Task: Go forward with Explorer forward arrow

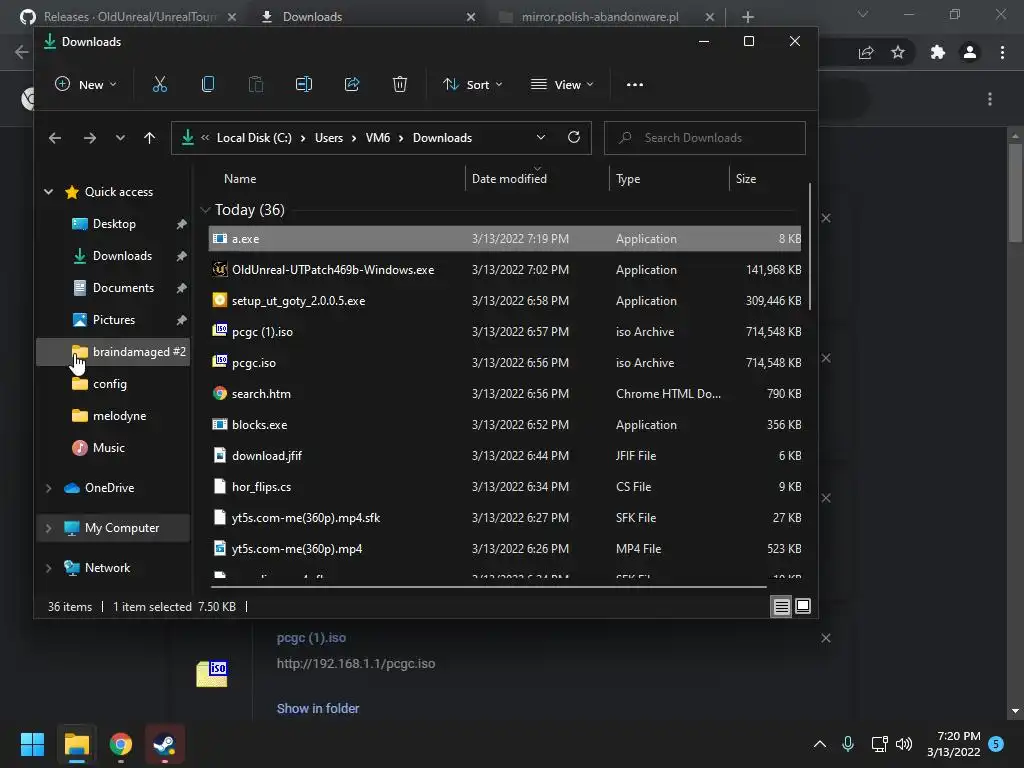Action: (x=89, y=138)
